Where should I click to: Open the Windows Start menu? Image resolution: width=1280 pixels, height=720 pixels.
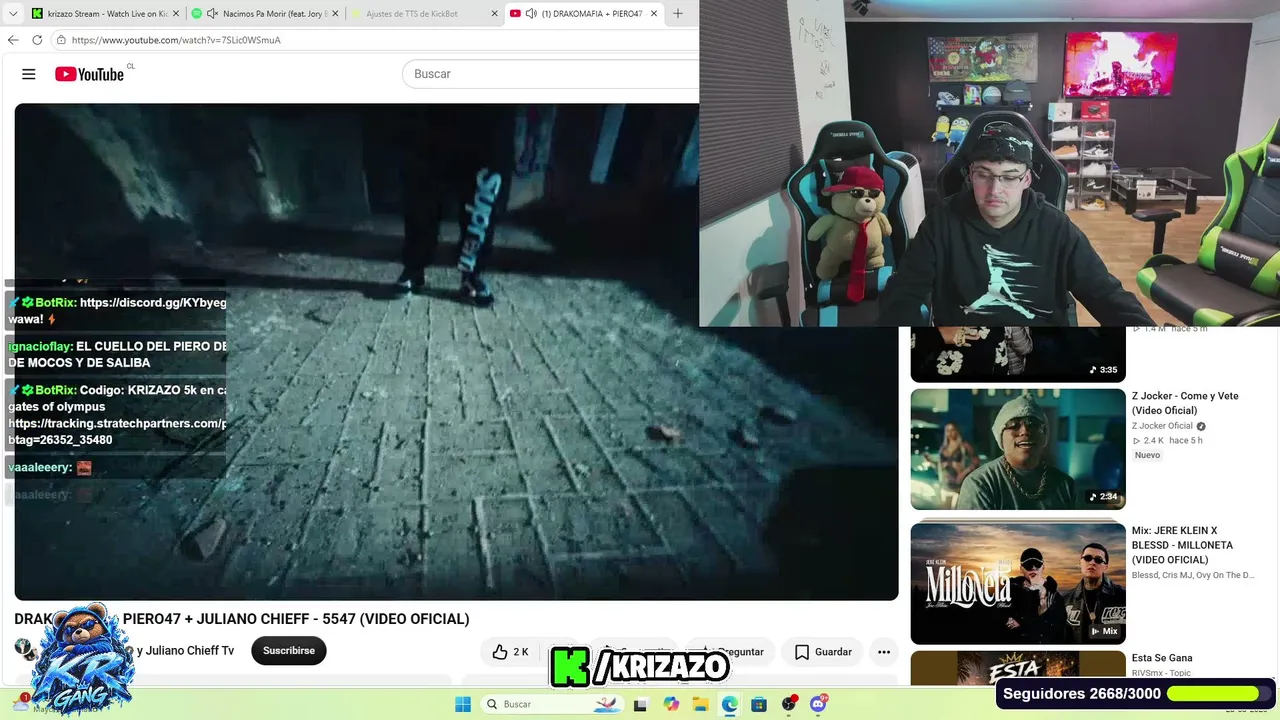[463, 704]
